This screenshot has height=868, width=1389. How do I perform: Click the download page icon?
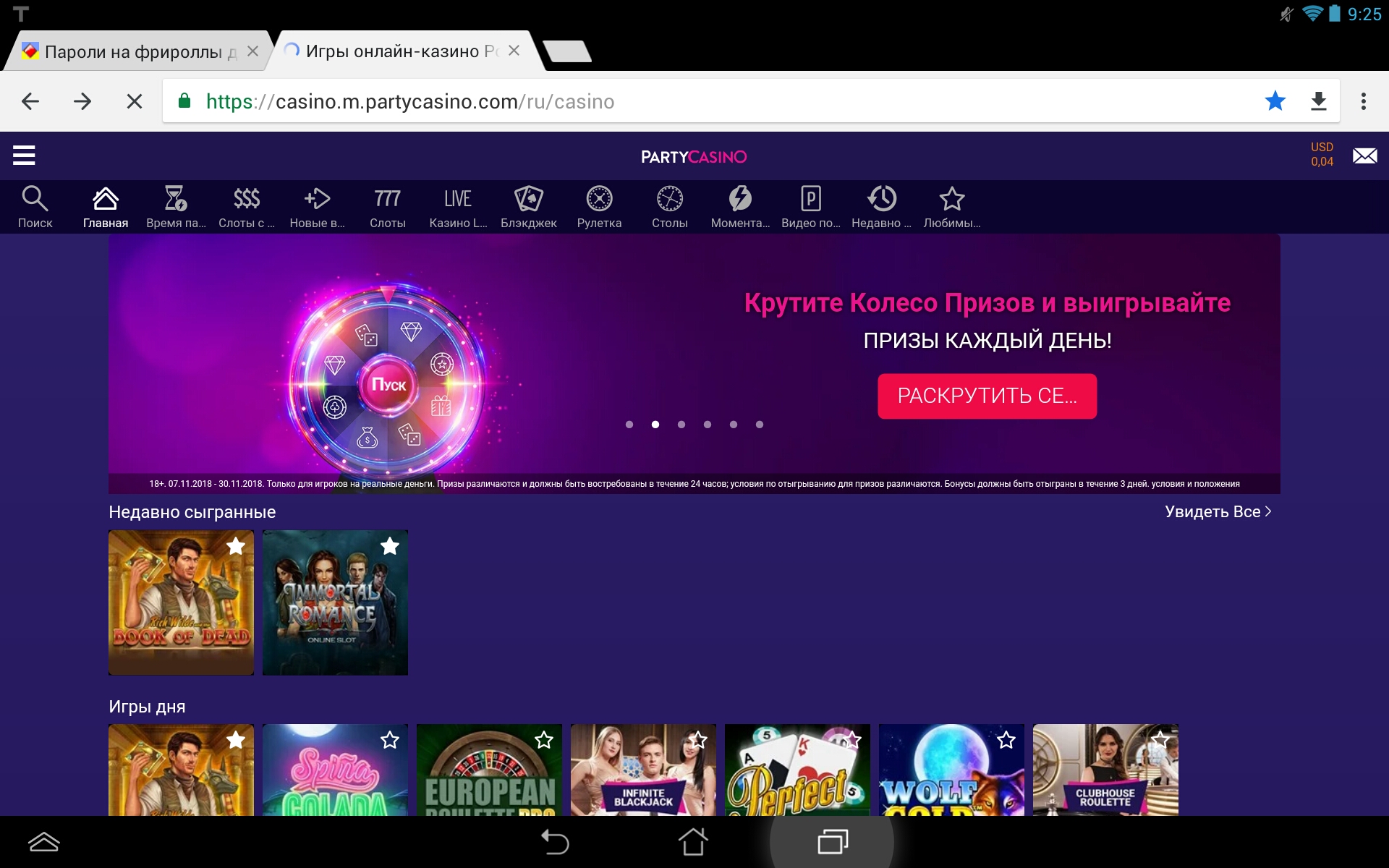point(1319,101)
